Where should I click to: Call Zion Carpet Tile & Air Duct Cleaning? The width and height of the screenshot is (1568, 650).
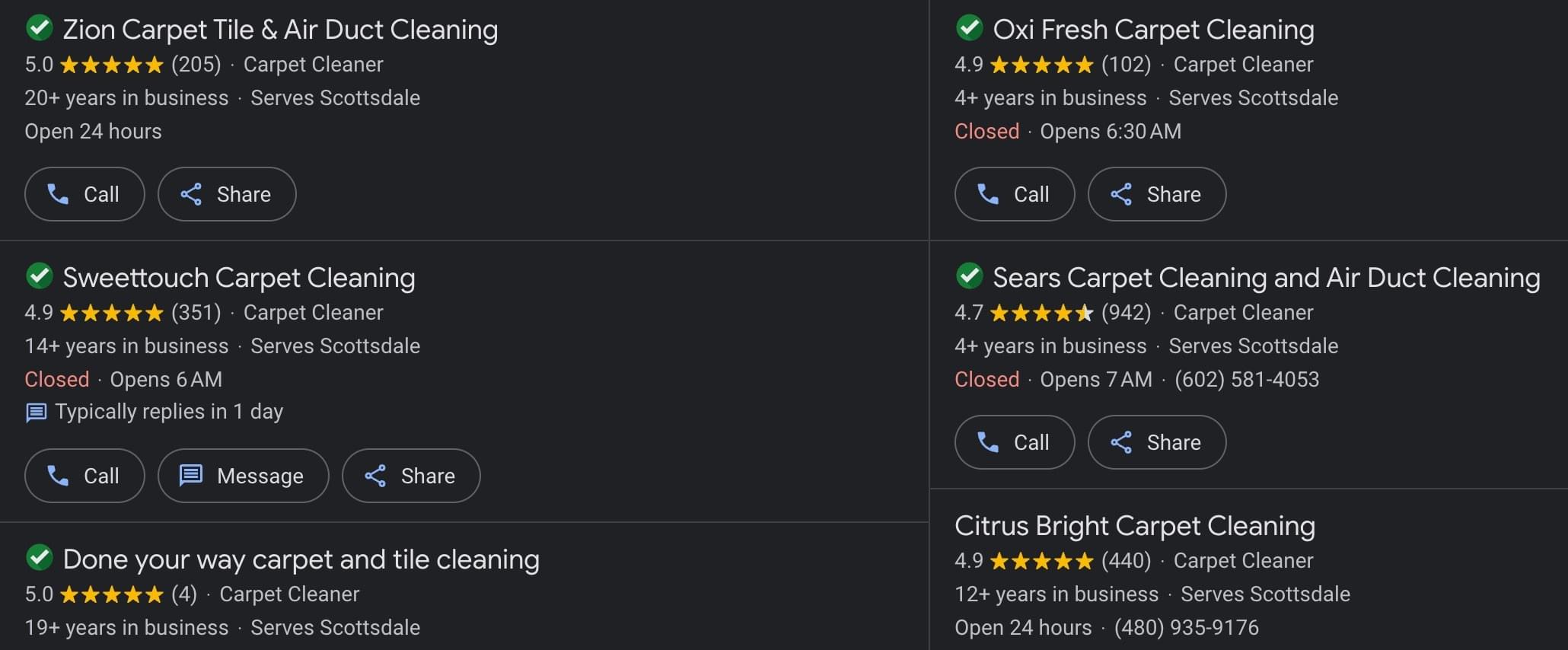click(84, 194)
